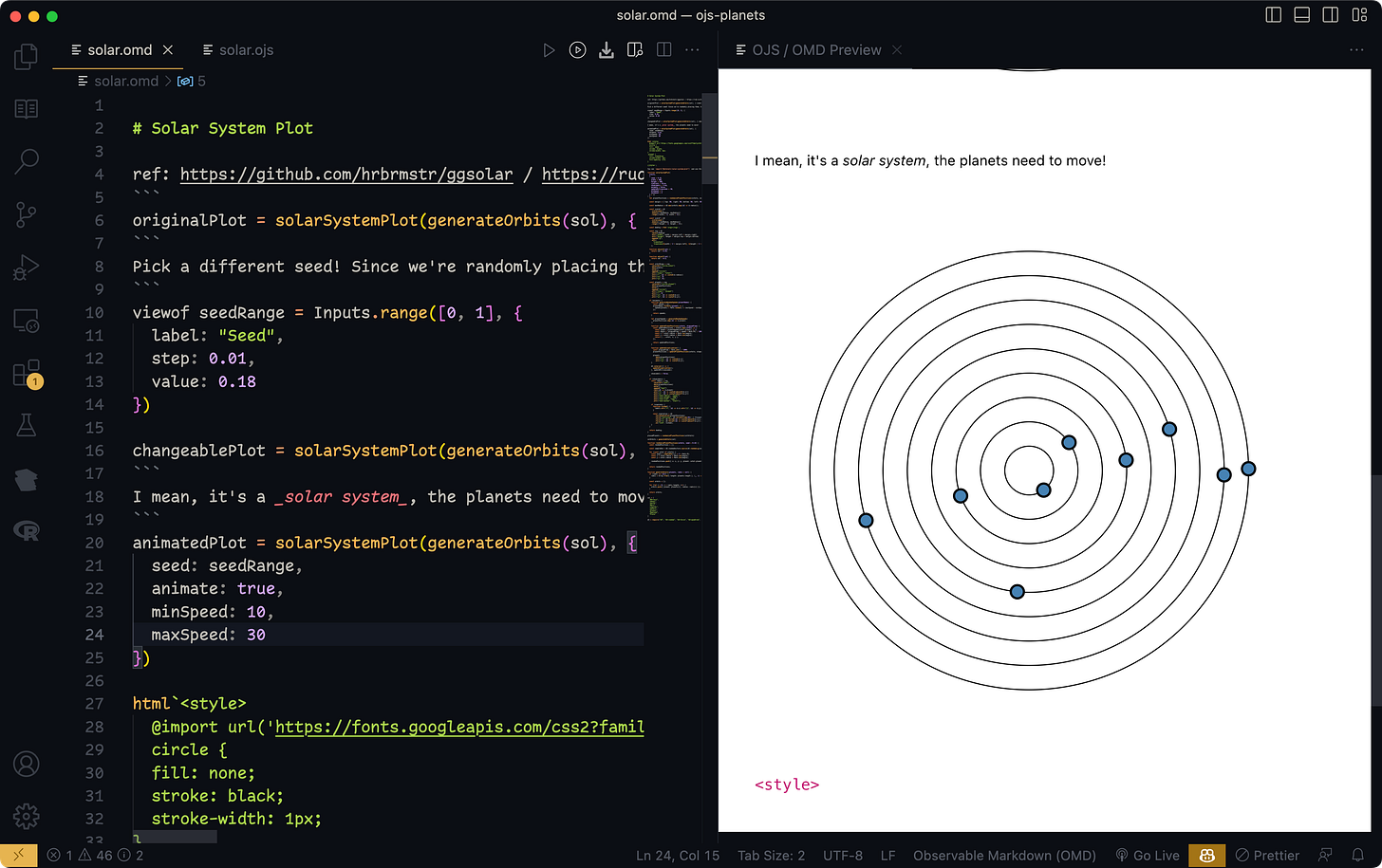Open the github.com/hrbrmstr/ggsolar link

(346, 175)
